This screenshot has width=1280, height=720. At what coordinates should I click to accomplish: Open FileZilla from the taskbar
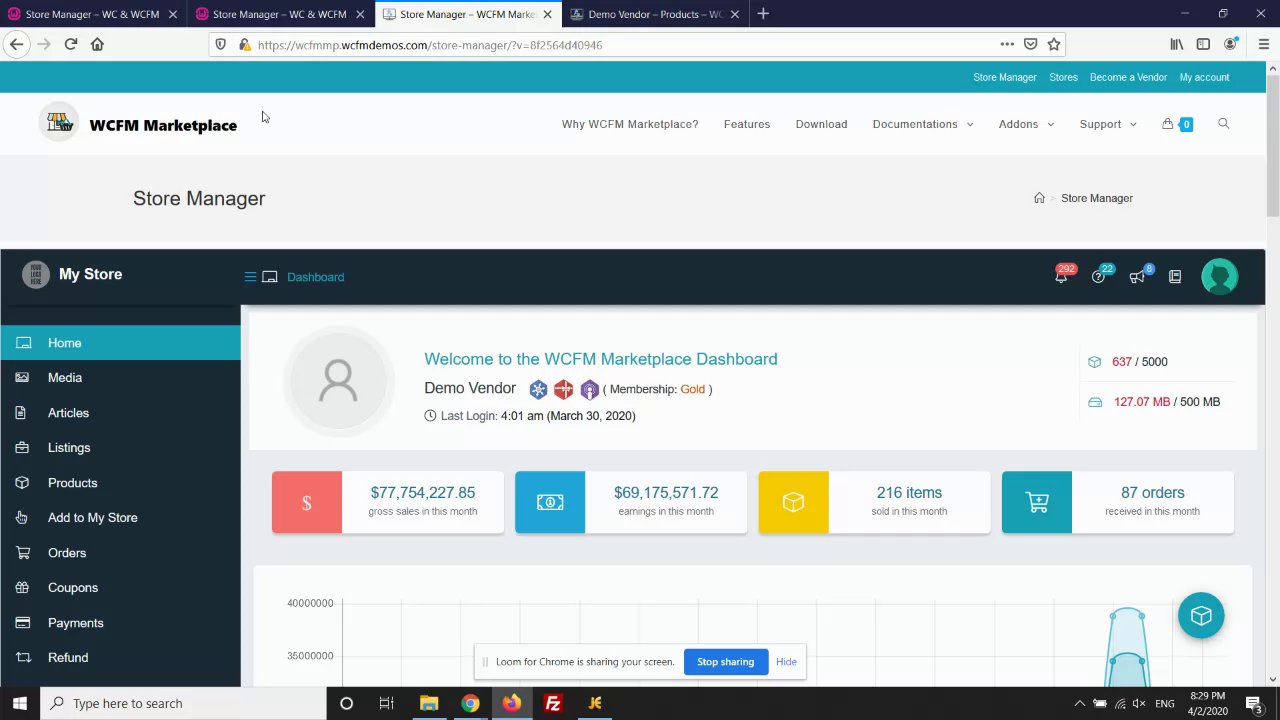(552, 703)
